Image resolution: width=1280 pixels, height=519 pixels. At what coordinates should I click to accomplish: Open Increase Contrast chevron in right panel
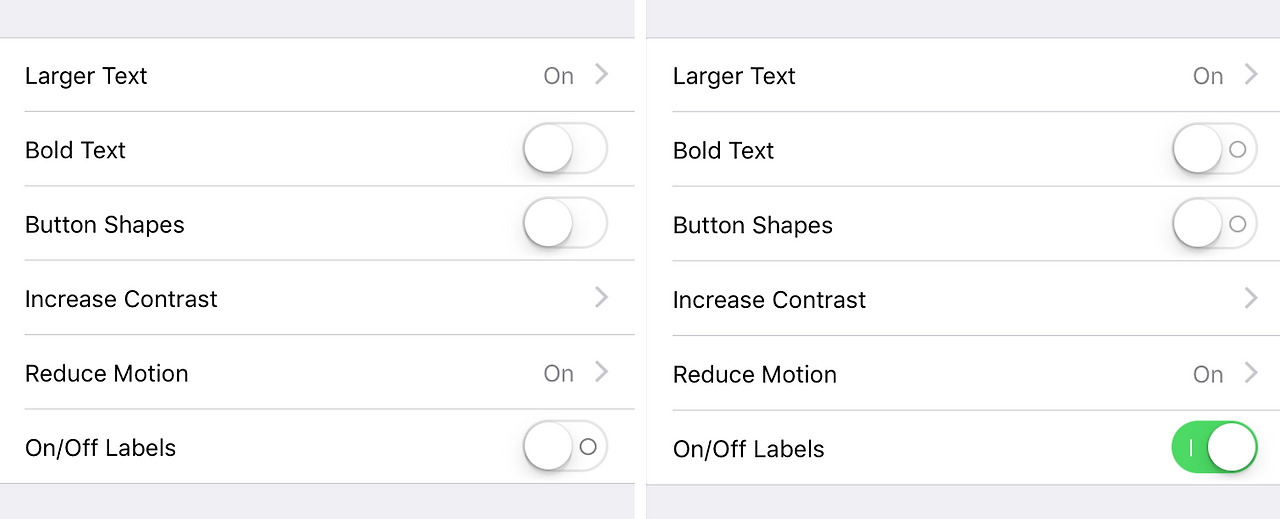1251,298
